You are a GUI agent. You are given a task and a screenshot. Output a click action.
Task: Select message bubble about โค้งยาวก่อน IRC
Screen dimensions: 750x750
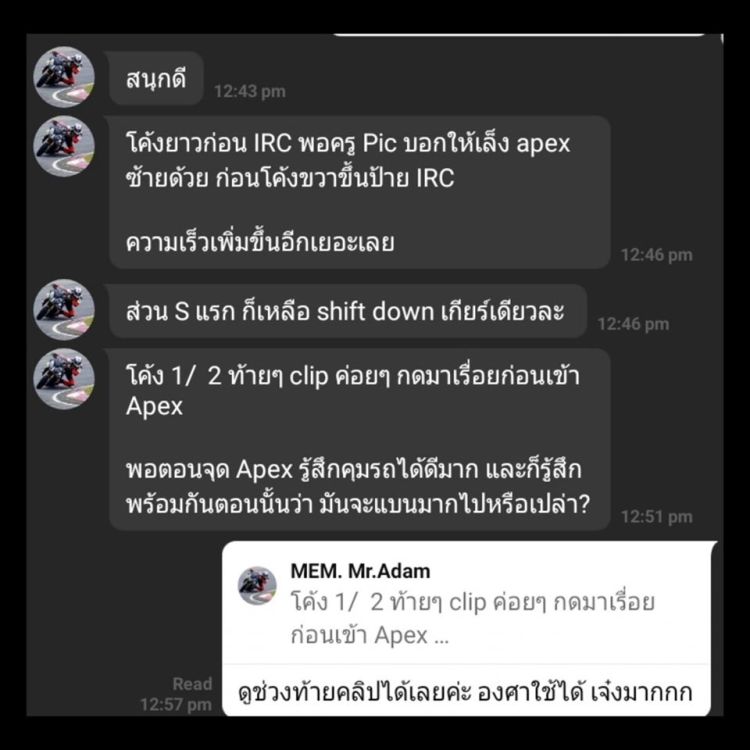coord(360,192)
